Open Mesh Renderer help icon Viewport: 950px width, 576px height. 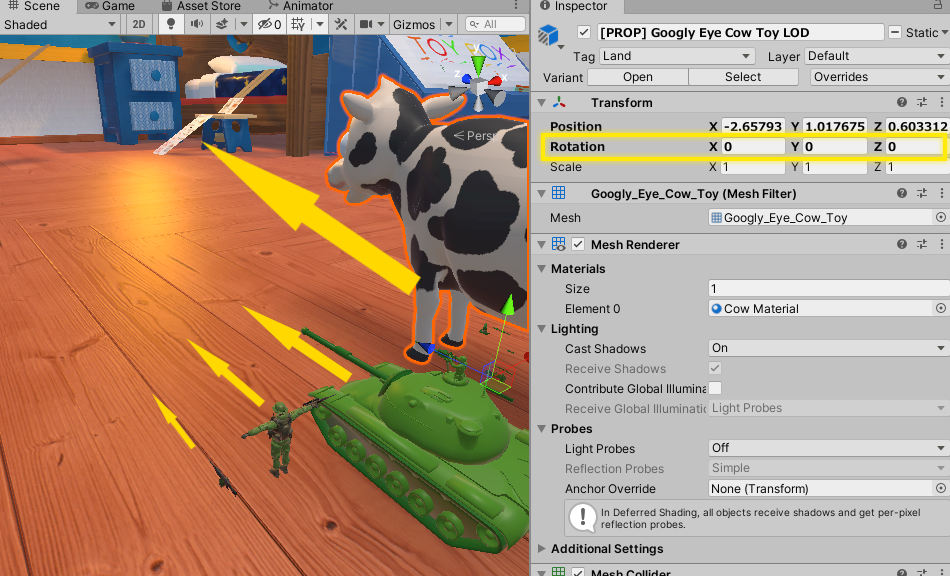click(x=902, y=244)
